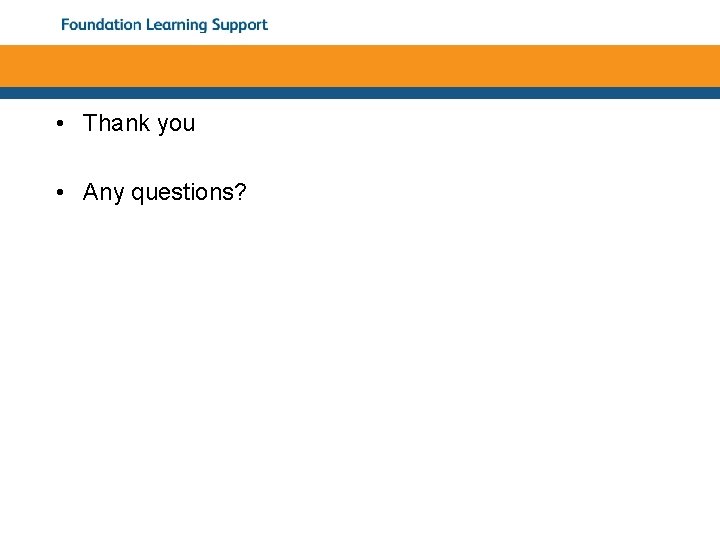Click the capital "T" in "Thank you"
The image size is (720, 540).
pos(90,123)
